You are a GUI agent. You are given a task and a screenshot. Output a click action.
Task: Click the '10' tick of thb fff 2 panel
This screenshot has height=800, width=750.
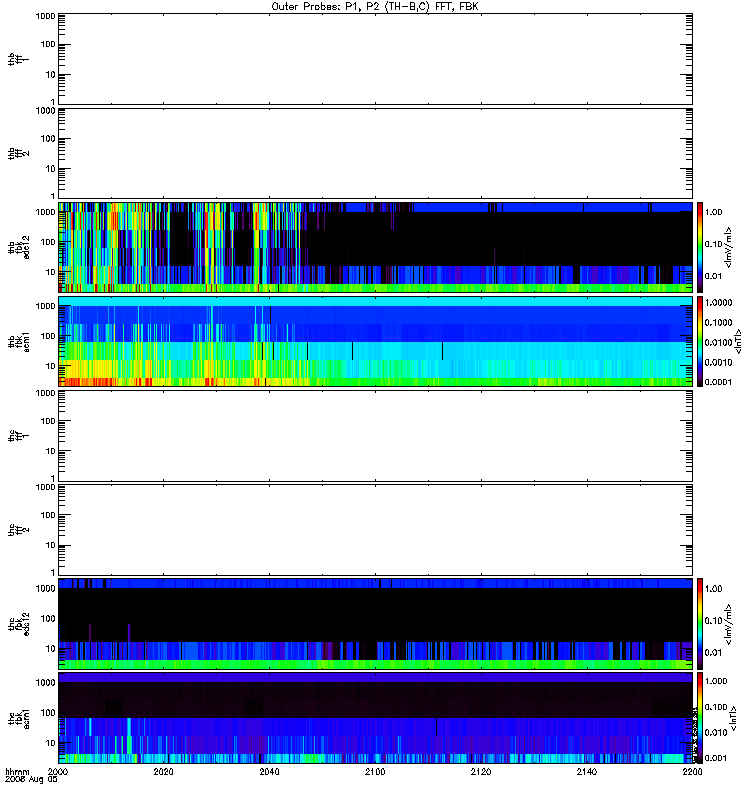(x=51, y=169)
